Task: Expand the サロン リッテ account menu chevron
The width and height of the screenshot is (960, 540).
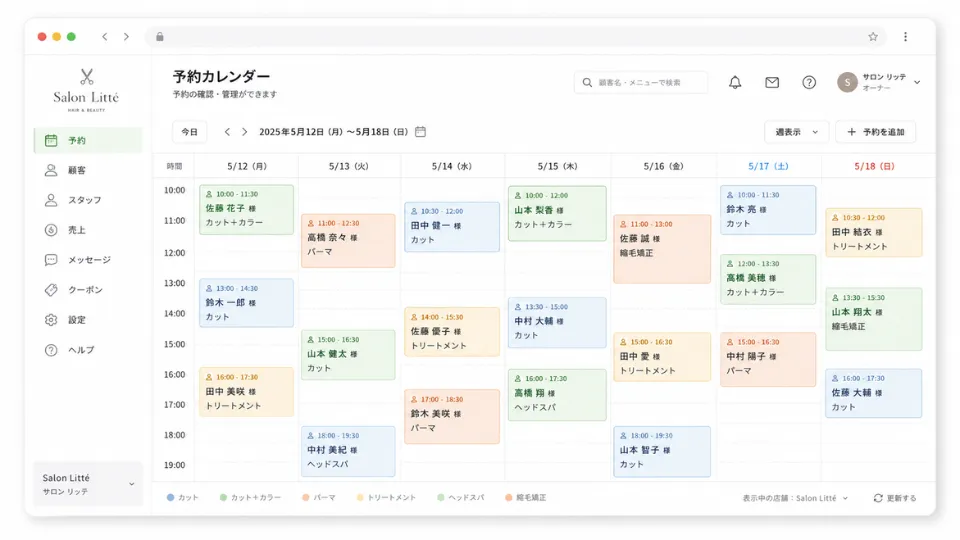Action: [x=917, y=82]
